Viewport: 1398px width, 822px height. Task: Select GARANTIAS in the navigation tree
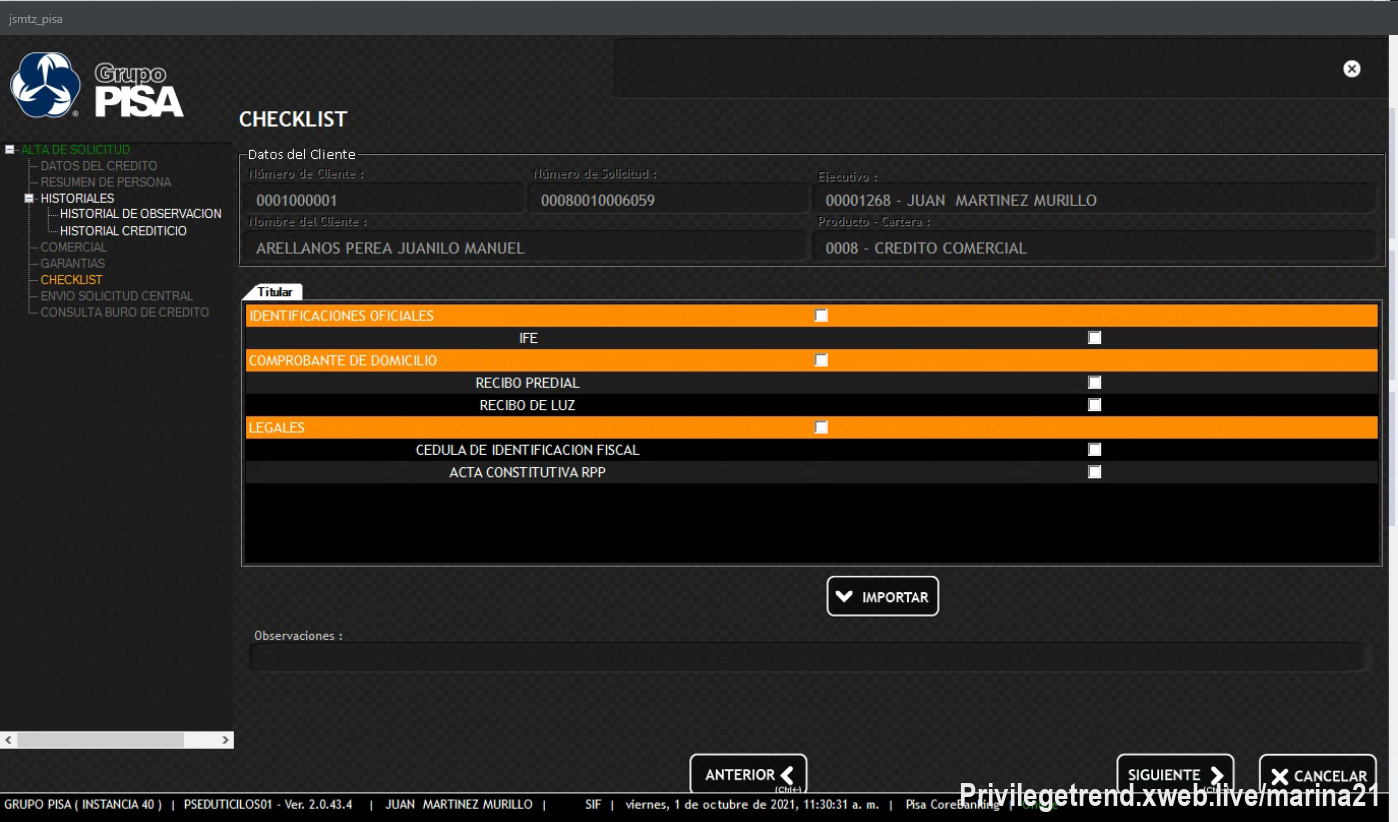click(72, 264)
